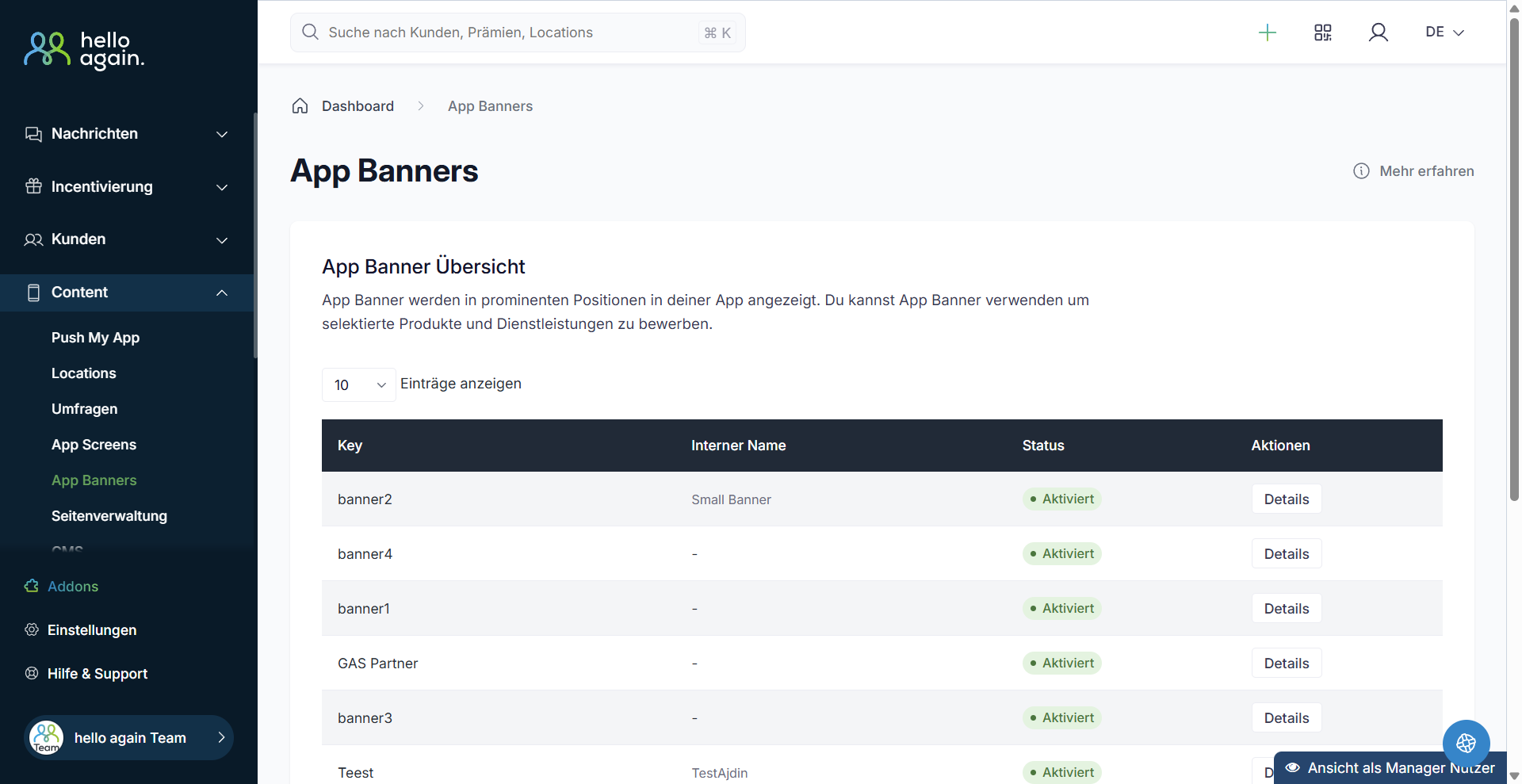Open the user profile icon

(x=1379, y=33)
